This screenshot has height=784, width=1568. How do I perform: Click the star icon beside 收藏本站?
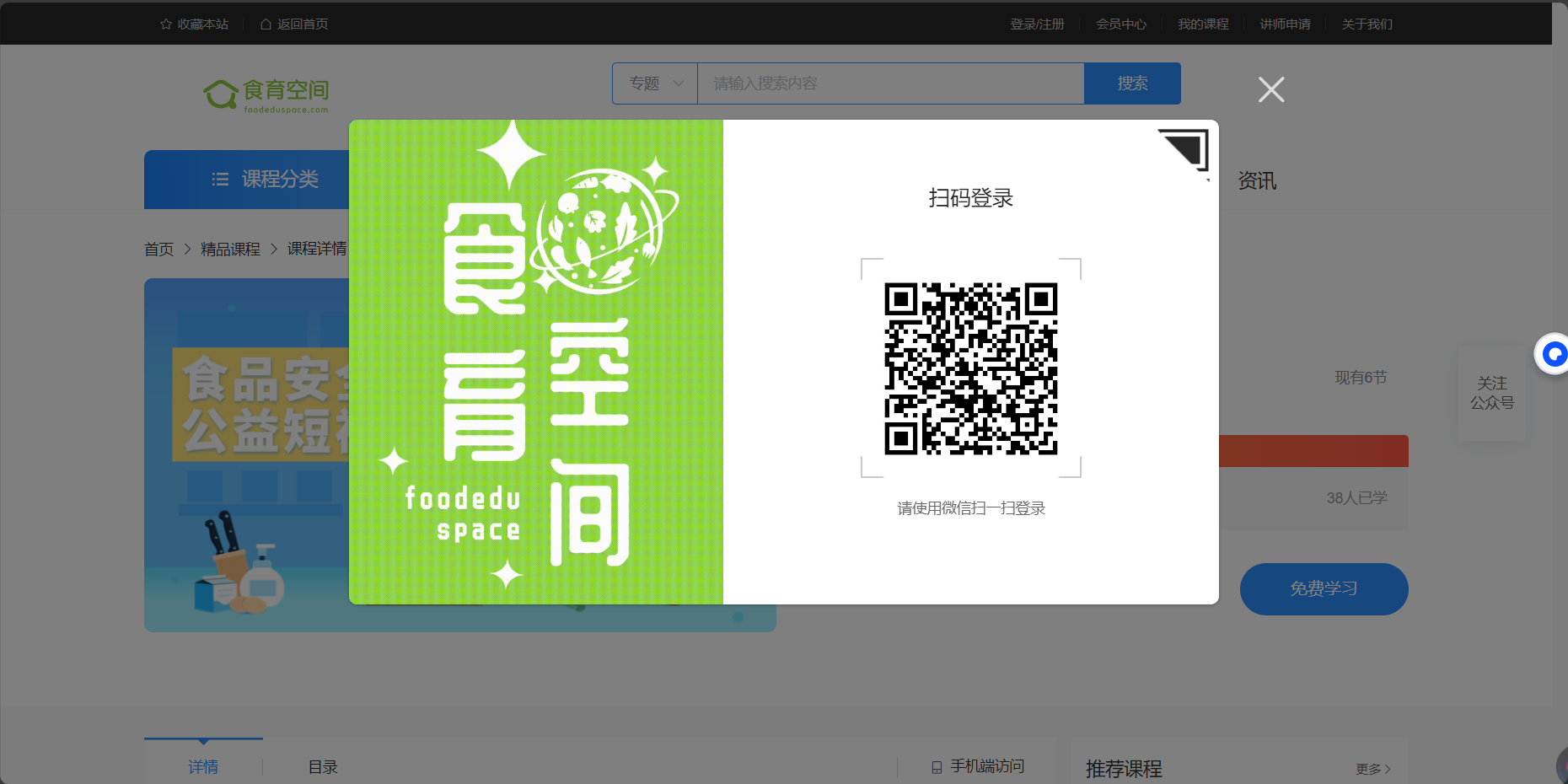tap(166, 24)
